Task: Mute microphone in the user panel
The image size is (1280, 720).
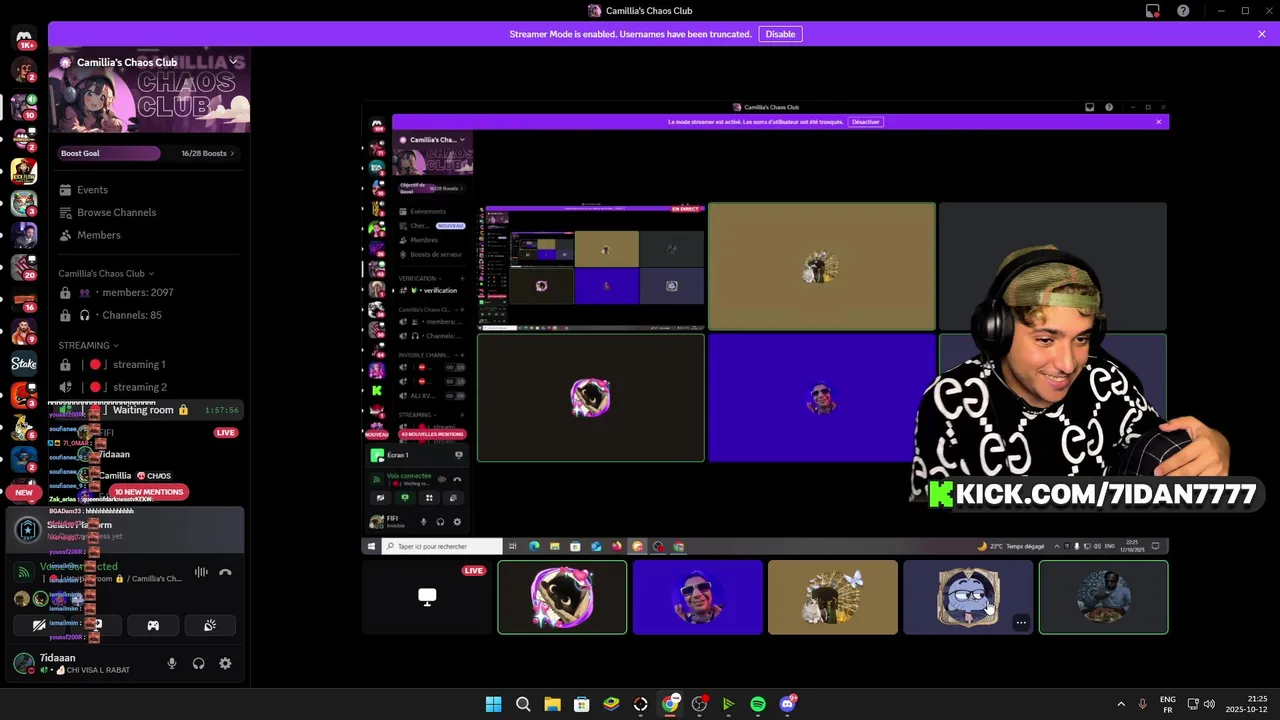Action: pyautogui.click(x=172, y=663)
